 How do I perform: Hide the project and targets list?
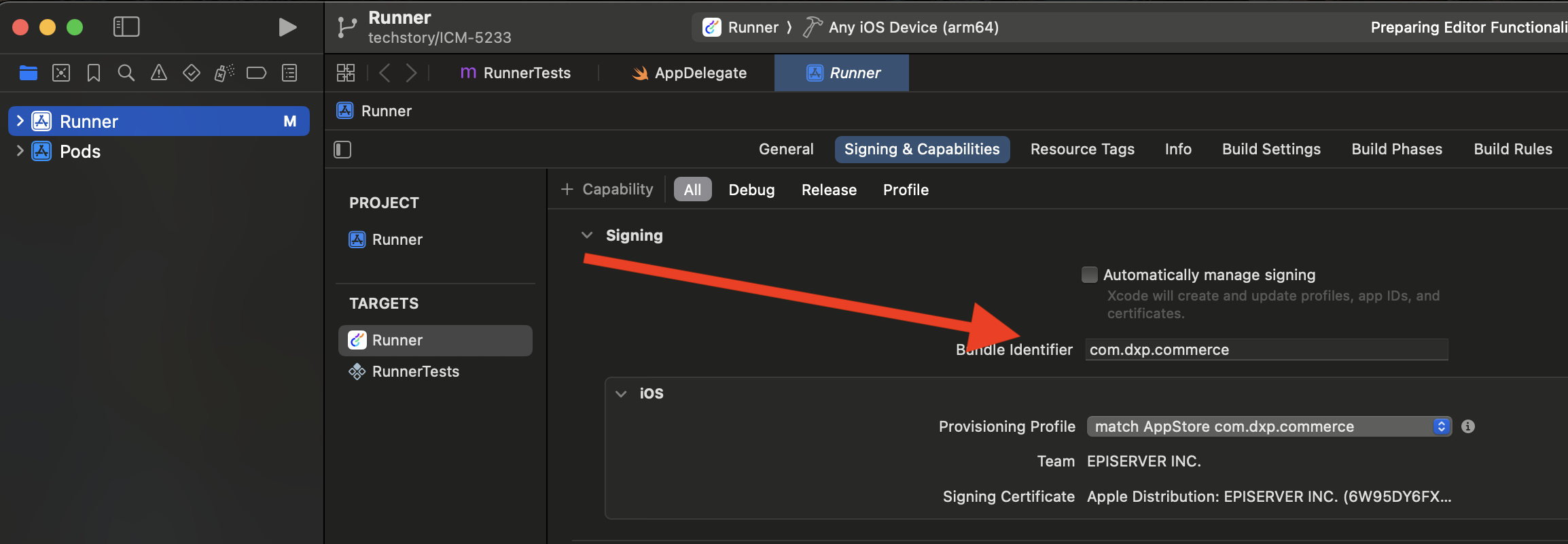[x=342, y=150]
